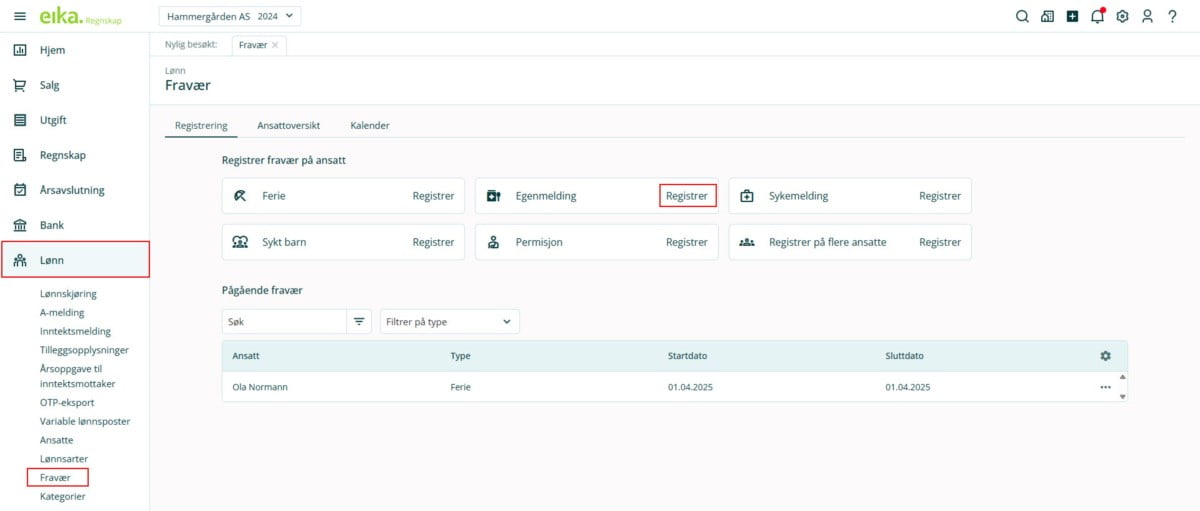This screenshot has height=511, width=1200.
Task: Register an Egenmelding absence
Action: pos(687,196)
